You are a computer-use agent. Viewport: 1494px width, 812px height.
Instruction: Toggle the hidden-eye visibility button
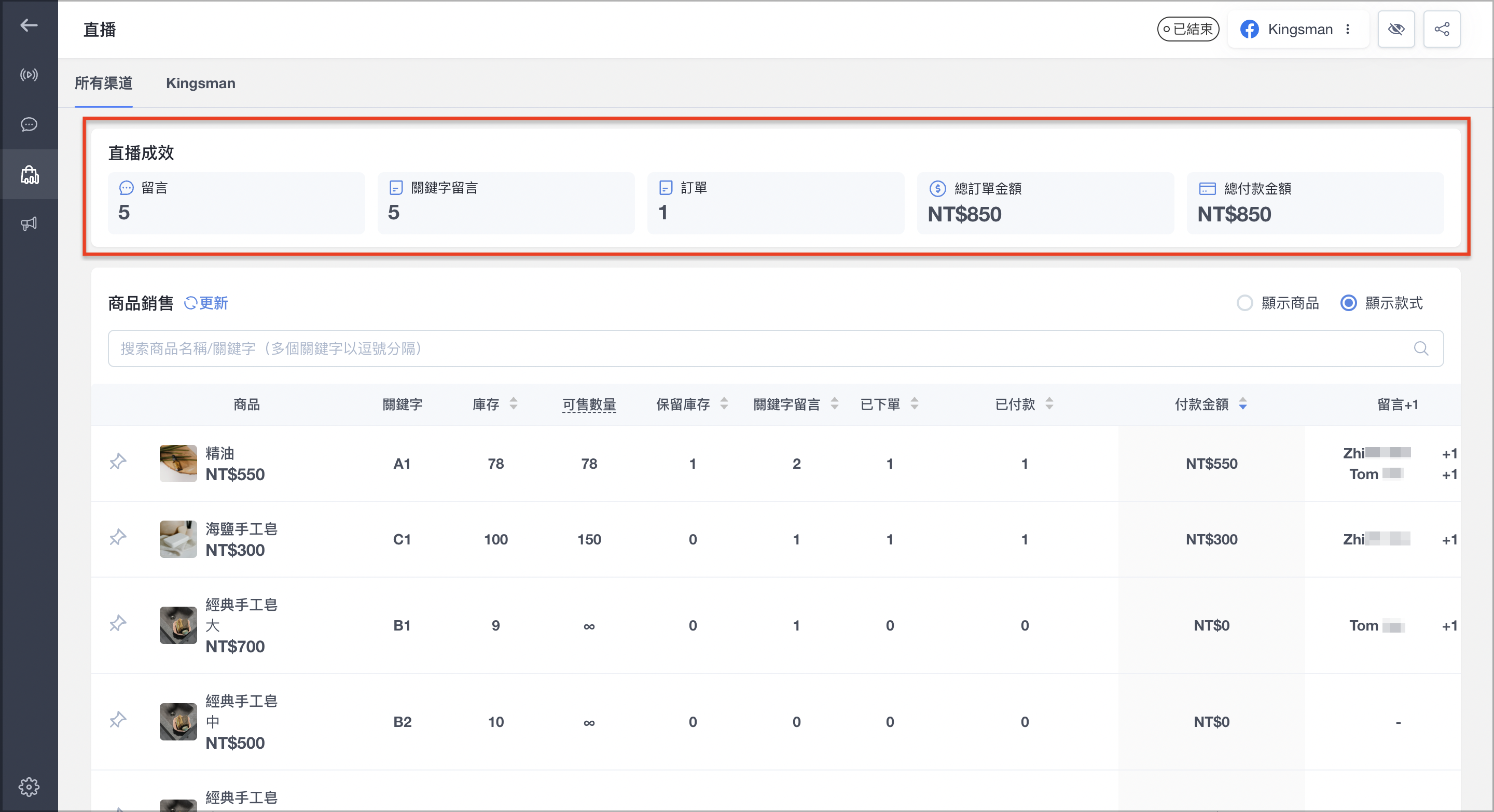coord(1396,29)
